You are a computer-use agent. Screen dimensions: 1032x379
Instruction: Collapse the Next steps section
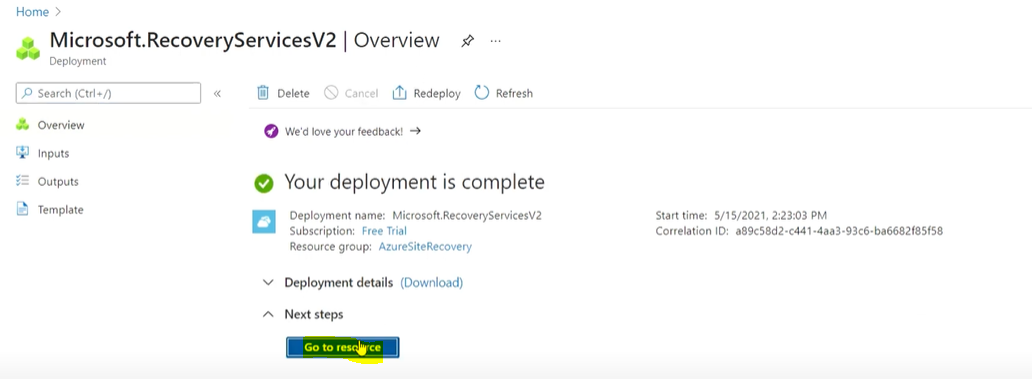coord(268,315)
